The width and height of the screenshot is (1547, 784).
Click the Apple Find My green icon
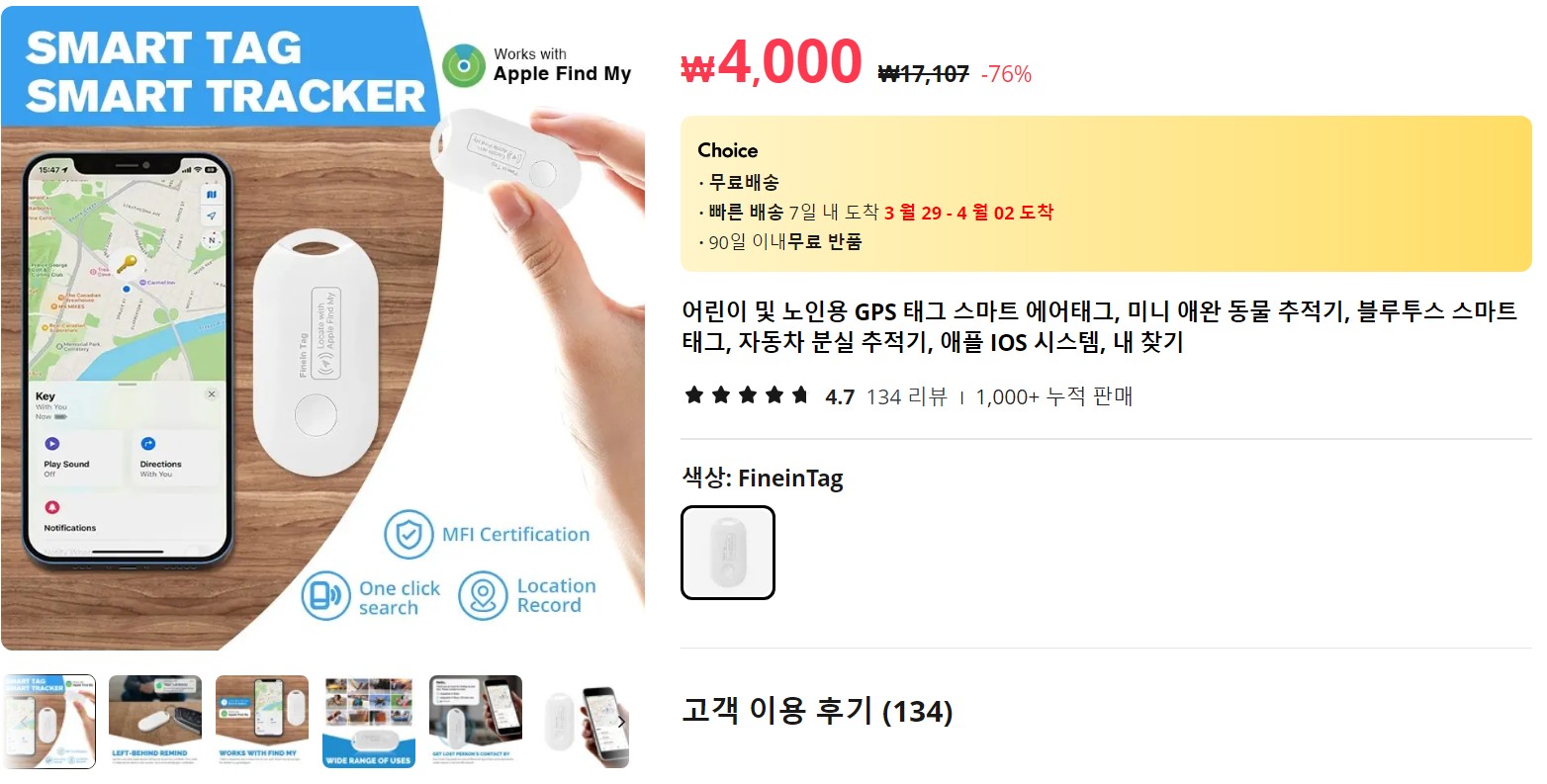click(x=463, y=65)
